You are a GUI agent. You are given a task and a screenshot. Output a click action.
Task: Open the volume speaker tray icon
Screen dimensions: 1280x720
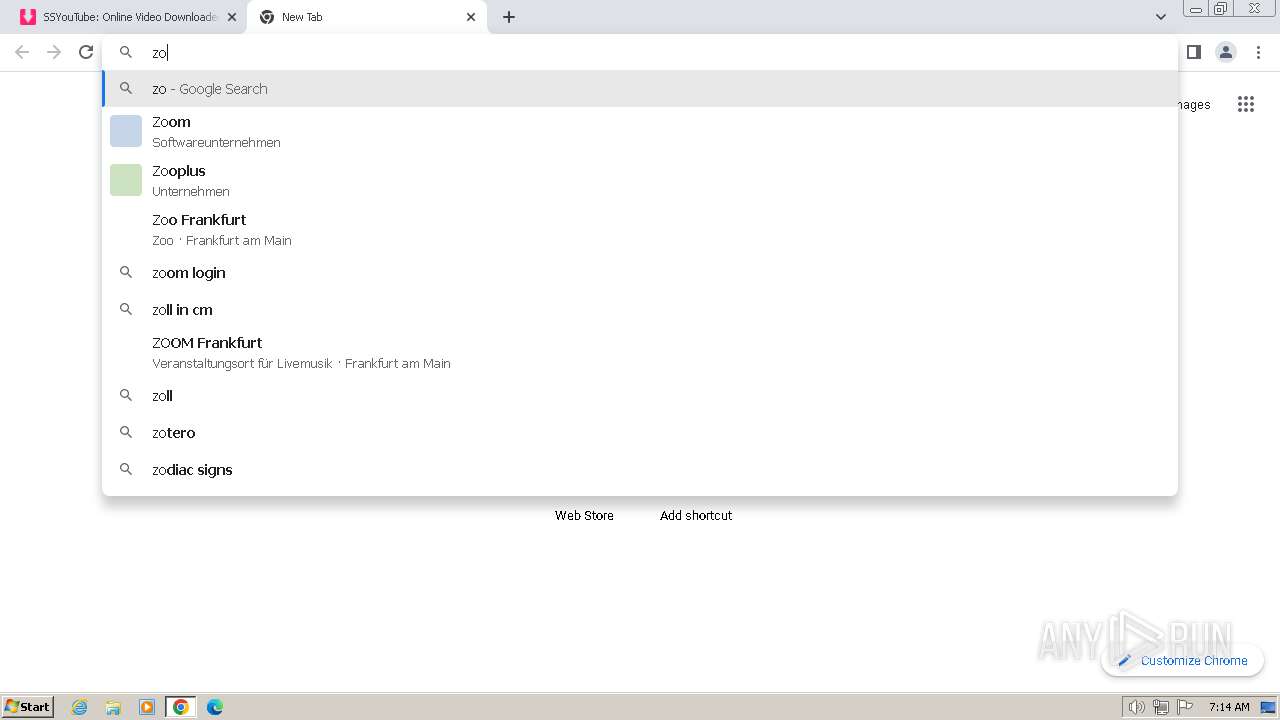[x=1136, y=707]
